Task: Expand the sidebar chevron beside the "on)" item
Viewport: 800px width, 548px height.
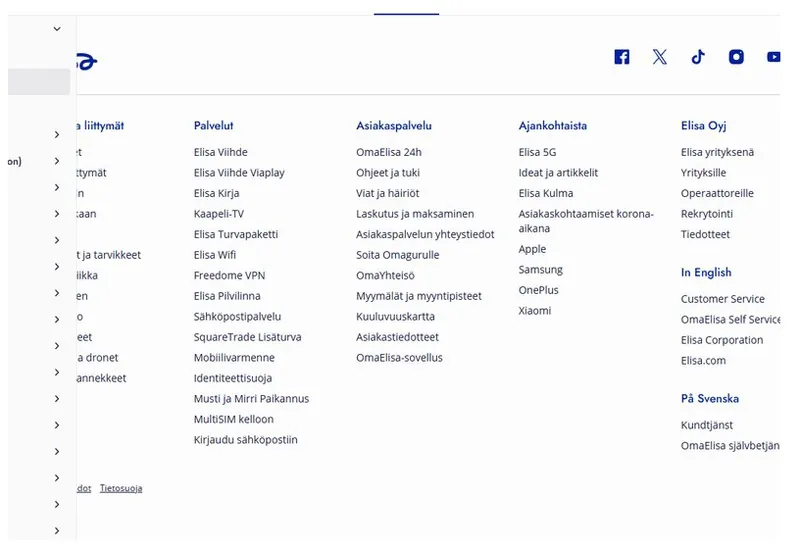Action: pyautogui.click(x=57, y=160)
